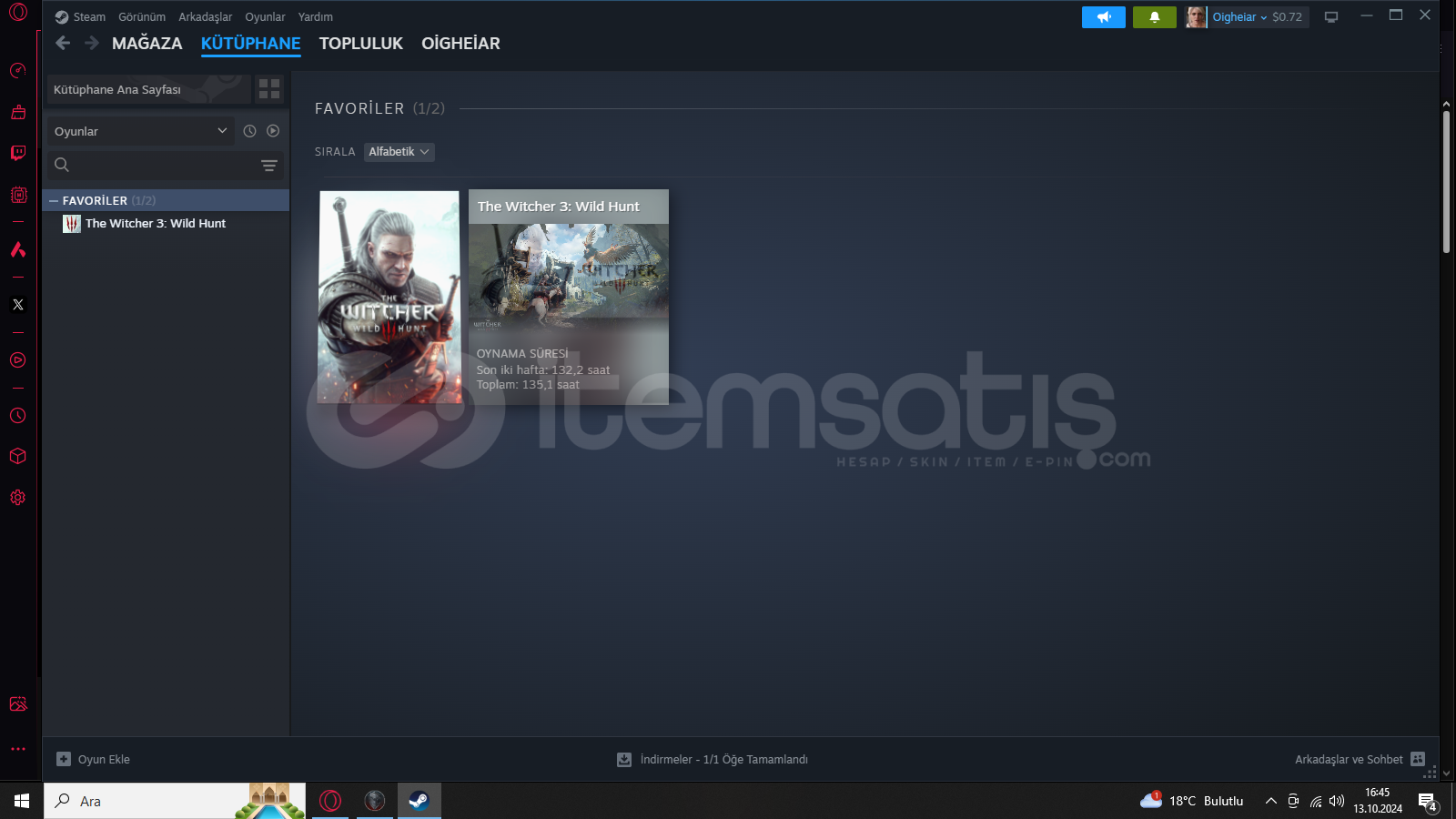1456x819 pixels.
Task: Toggle sort by recent activity clock icon
Action: click(x=249, y=131)
